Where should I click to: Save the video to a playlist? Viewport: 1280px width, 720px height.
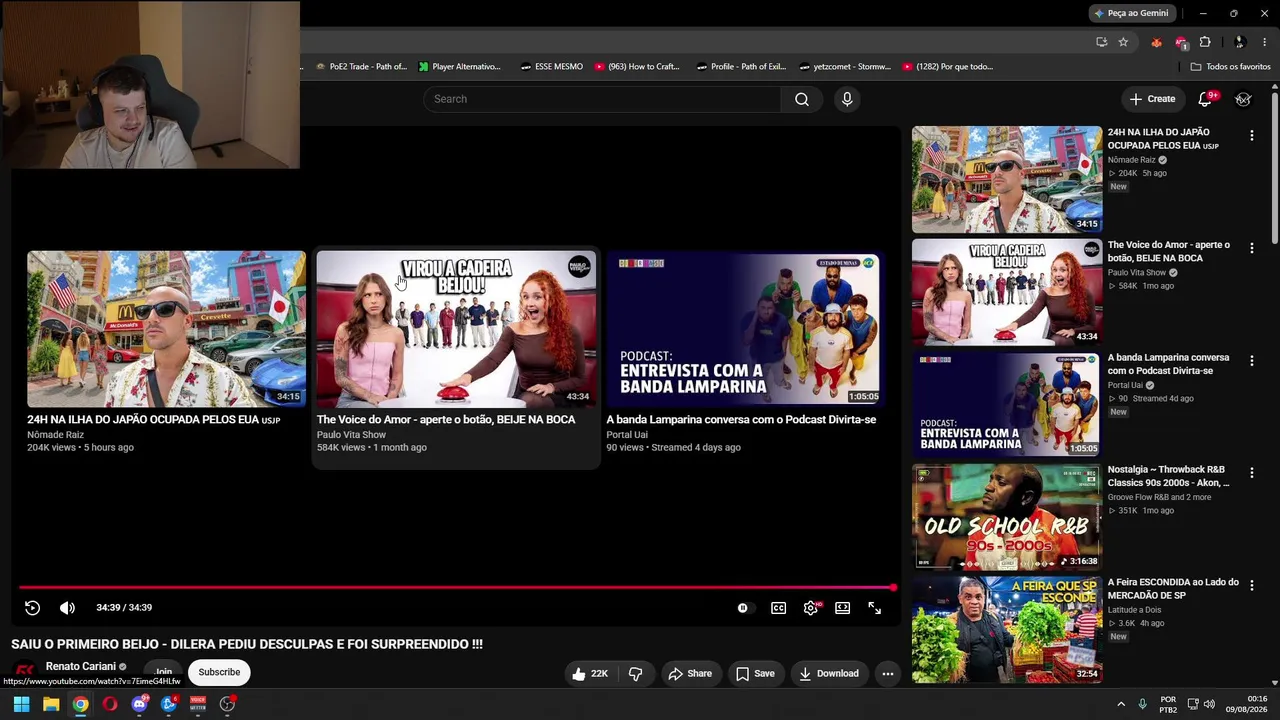755,674
